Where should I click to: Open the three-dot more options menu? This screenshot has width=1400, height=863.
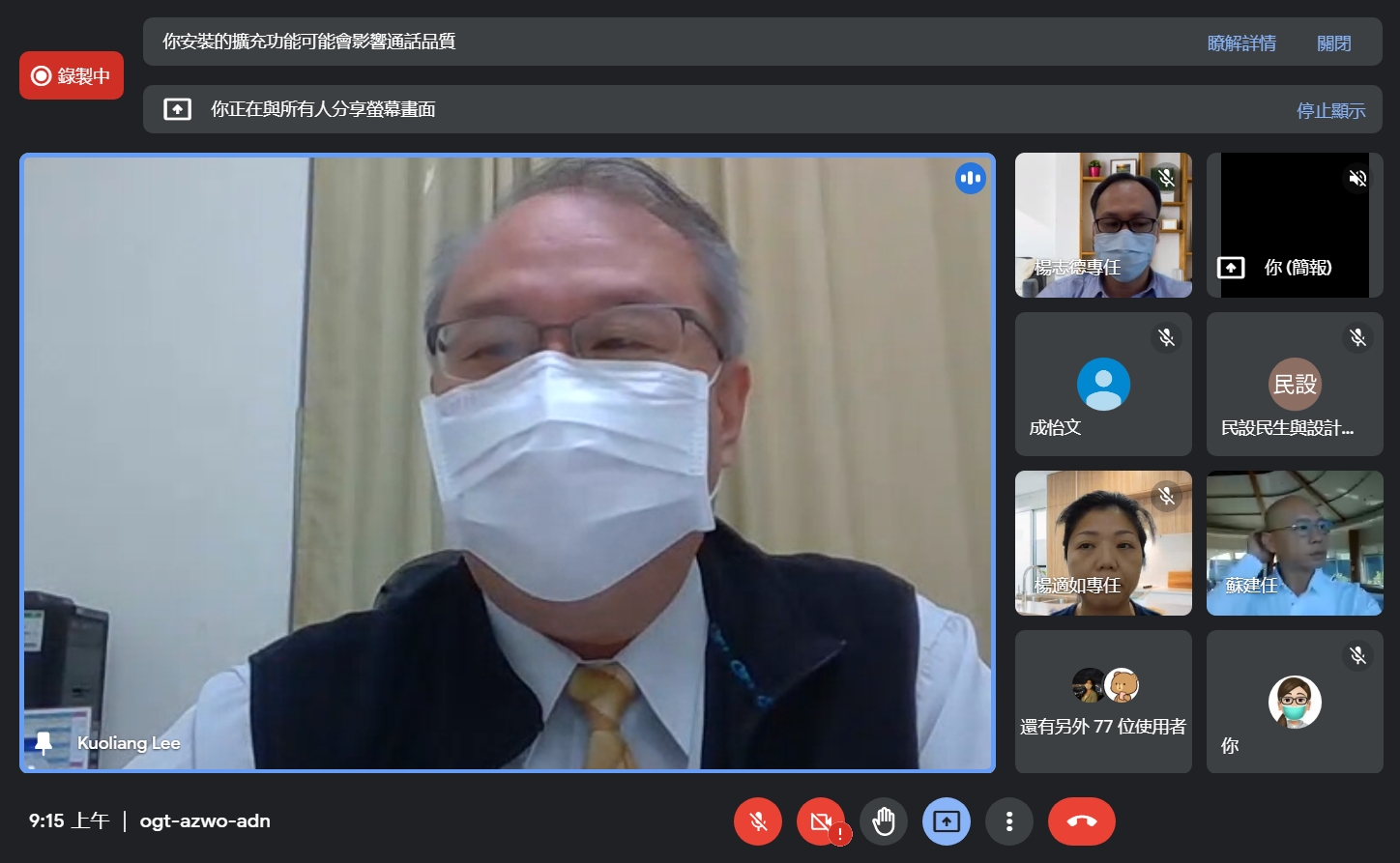1009,821
